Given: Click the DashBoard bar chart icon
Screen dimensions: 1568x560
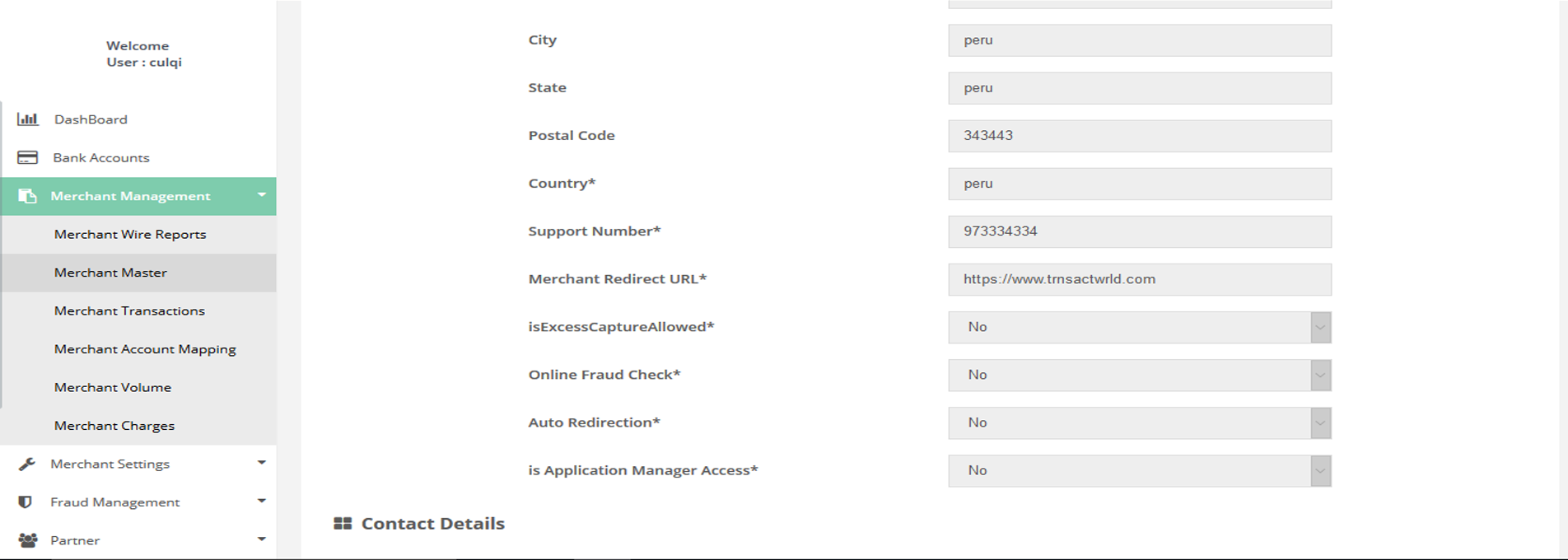Looking at the screenshot, I should pos(28,119).
